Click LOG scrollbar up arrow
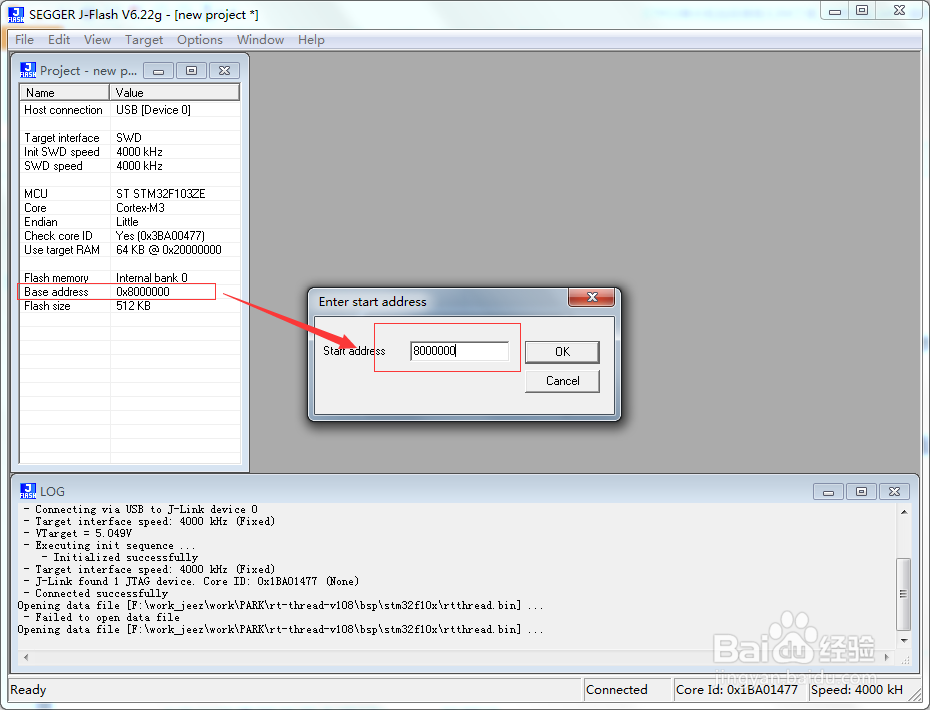 pyautogui.click(x=904, y=512)
